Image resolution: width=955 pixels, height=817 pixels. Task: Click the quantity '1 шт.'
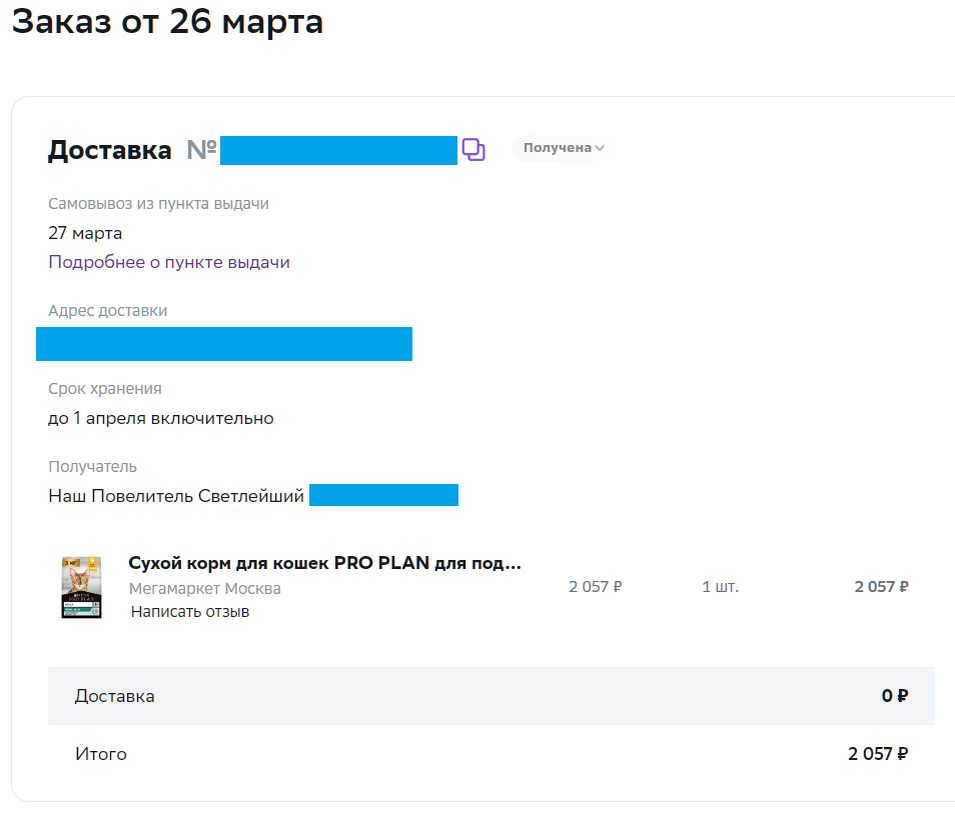pos(720,587)
